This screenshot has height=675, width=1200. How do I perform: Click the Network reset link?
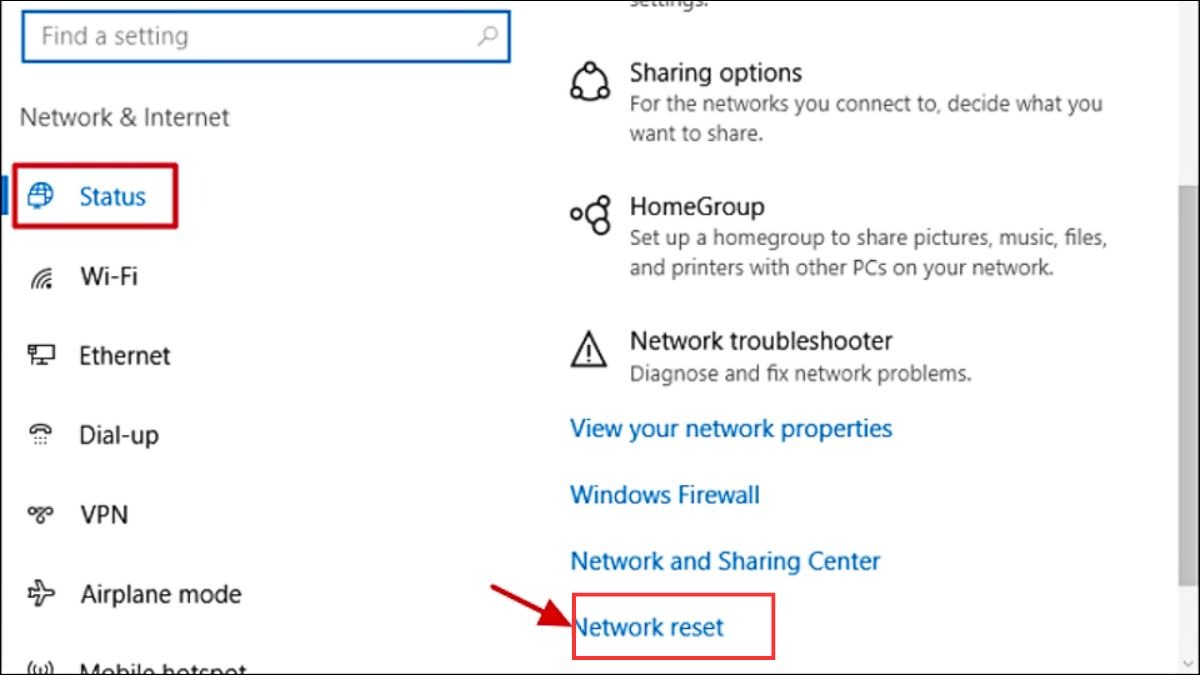pos(647,628)
